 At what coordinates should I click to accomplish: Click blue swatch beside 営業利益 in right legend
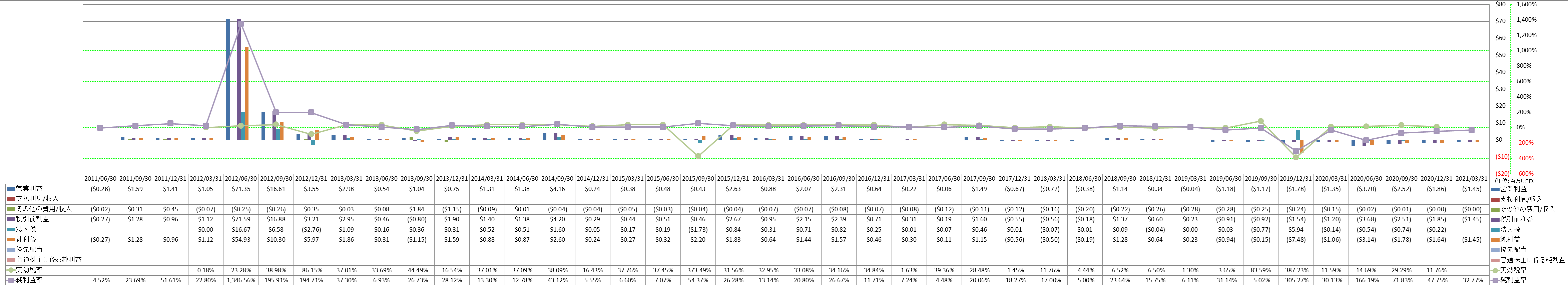coord(1495,189)
